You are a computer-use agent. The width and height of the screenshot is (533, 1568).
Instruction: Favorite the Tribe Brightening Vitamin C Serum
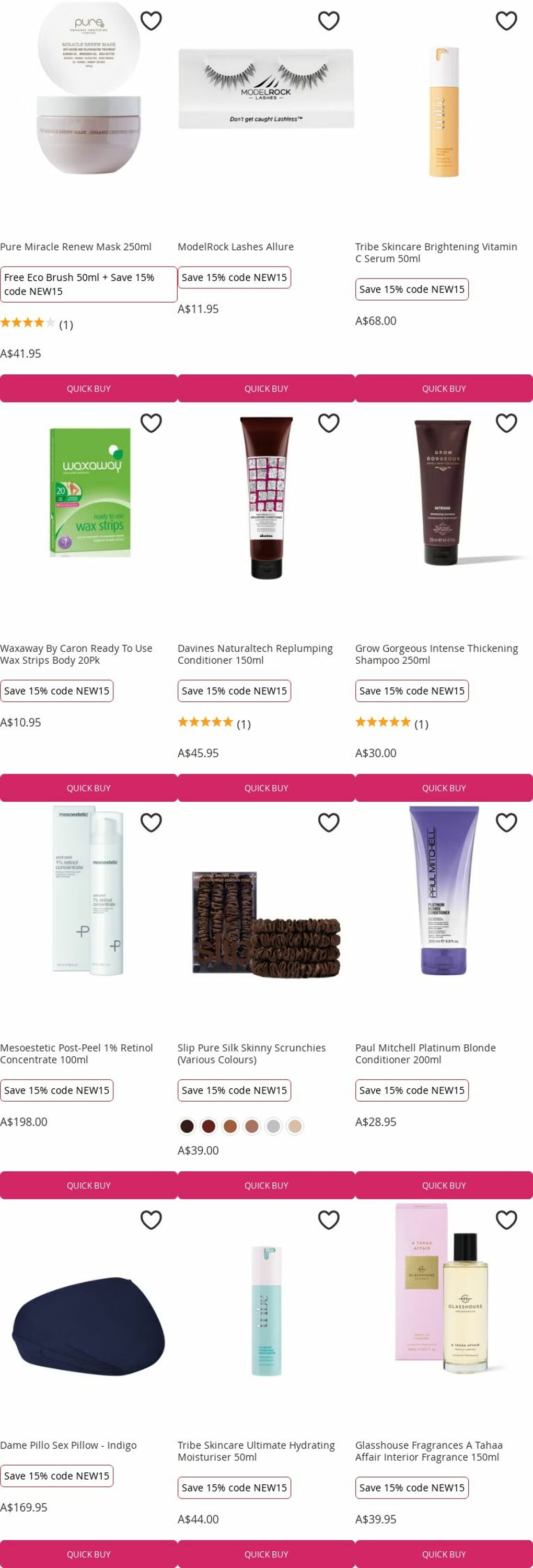coord(506,21)
